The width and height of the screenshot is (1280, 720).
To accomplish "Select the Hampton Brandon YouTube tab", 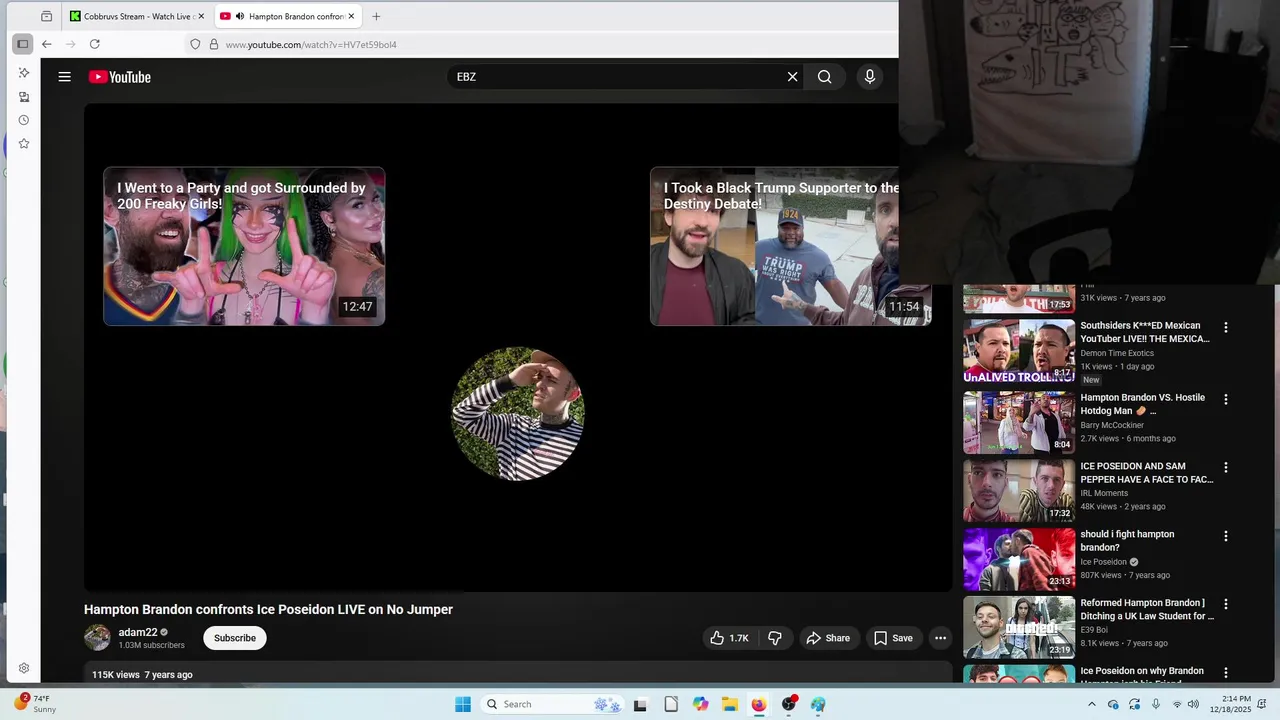I will click(290, 16).
